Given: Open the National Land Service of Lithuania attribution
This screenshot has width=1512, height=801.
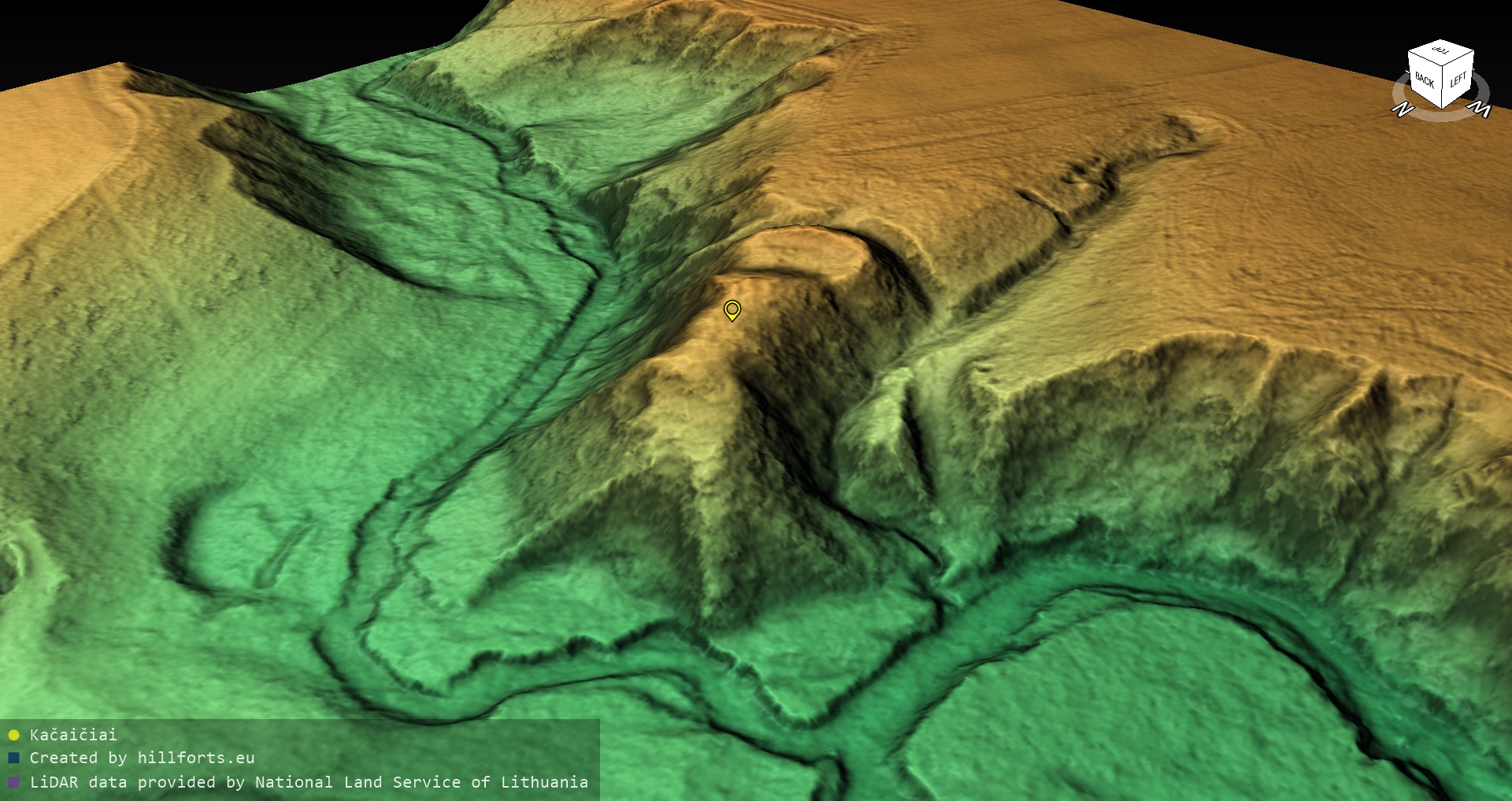Looking at the screenshot, I should point(421,783).
